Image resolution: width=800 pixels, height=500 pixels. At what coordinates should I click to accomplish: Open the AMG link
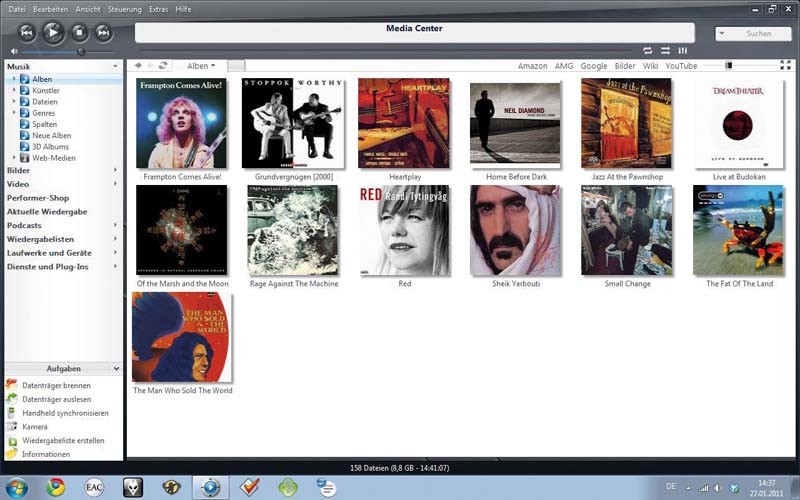pos(564,66)
